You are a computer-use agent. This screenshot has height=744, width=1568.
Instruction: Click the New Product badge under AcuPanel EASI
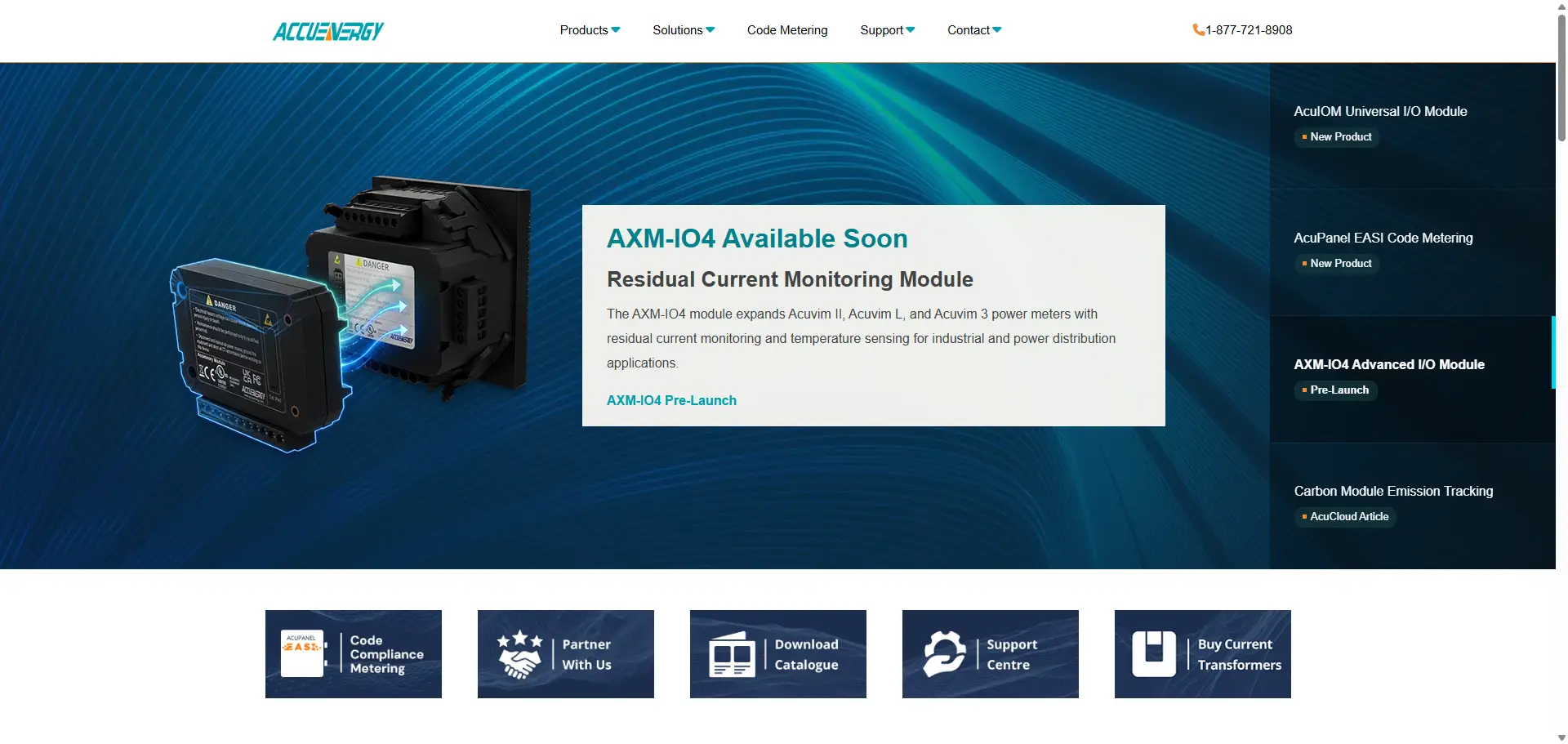click(x=1337, y=264)
